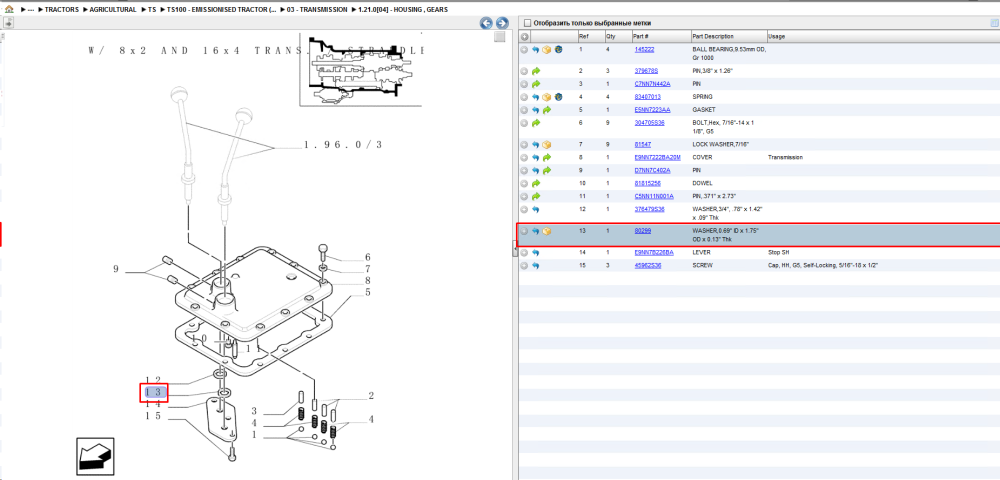The height and width of the screenshot is (480, 1000).
Task: Toggle the selection circle for SPRING row
Action: (x=524, y=97)
